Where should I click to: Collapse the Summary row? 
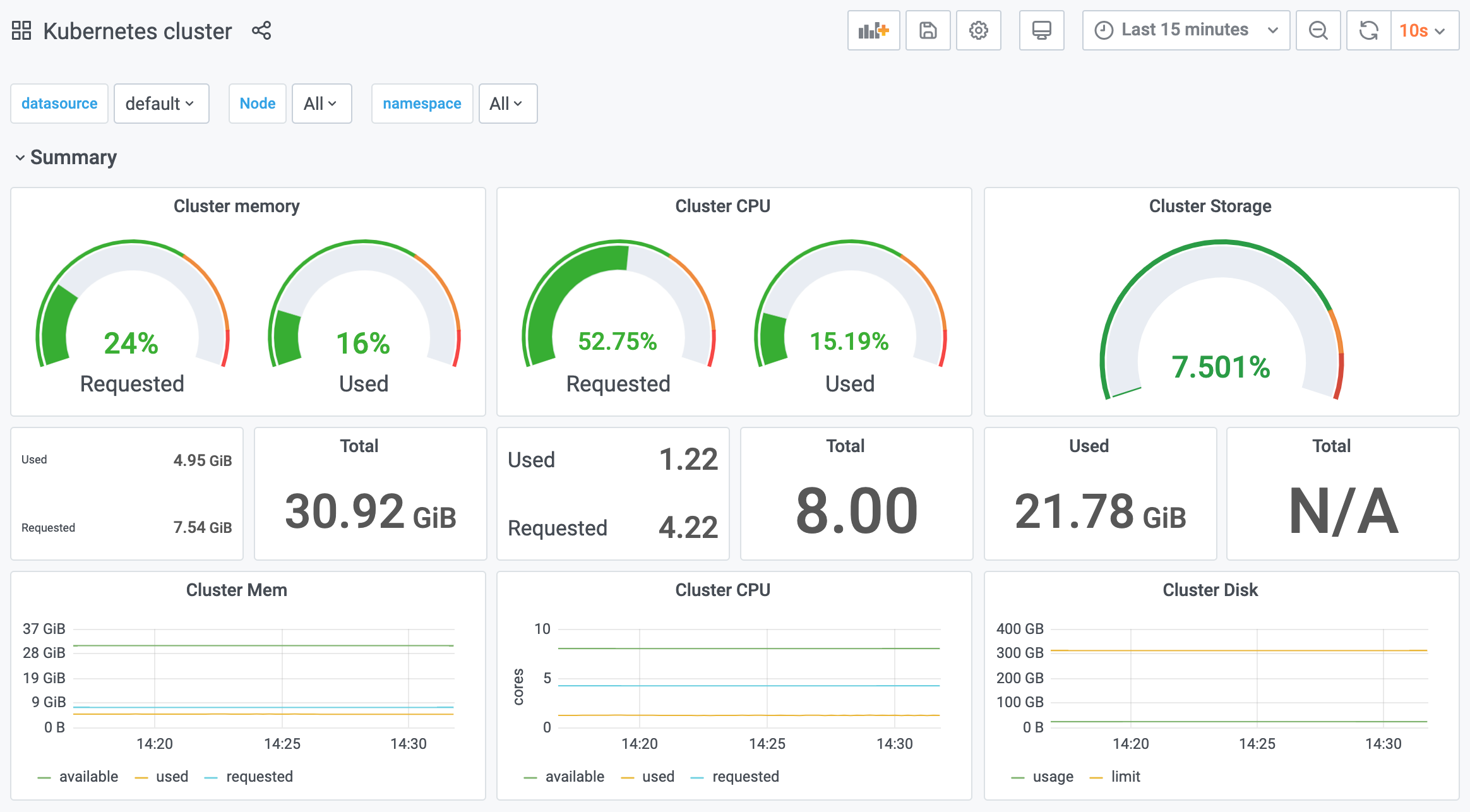[x=66, y=157]
